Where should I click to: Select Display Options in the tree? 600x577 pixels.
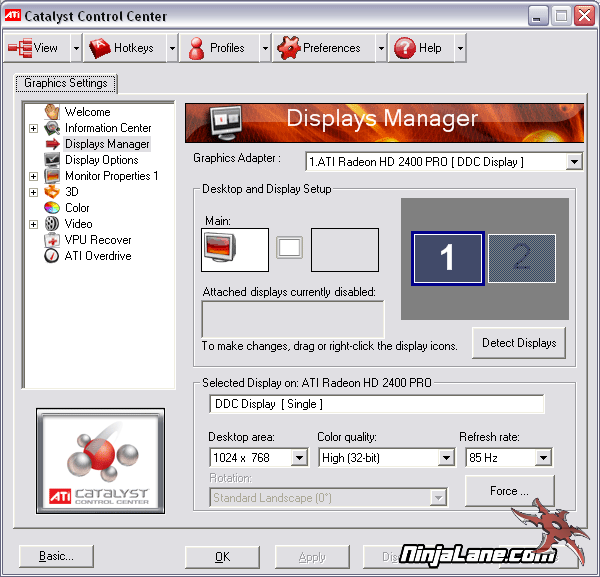(102, 160)
